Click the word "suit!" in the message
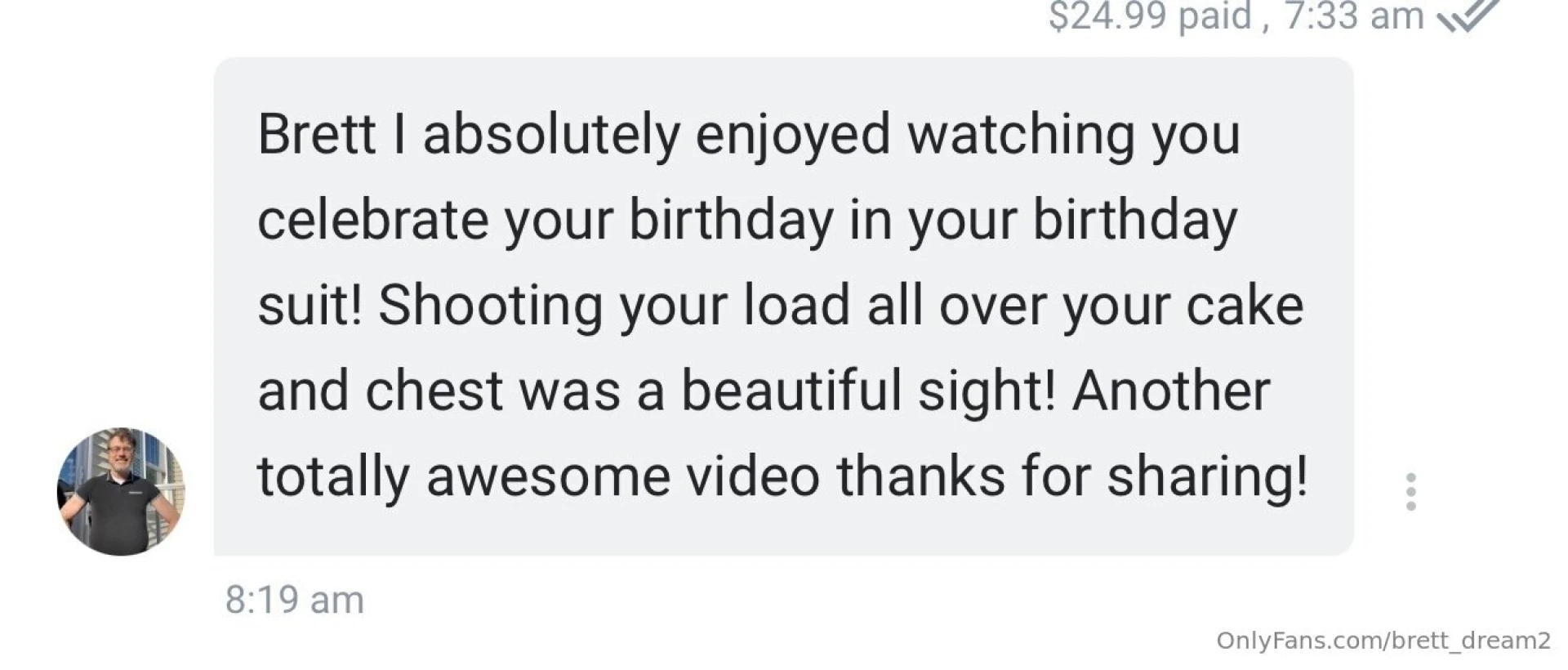Viewport: 1568px width, 670px height. click(310, 306)
